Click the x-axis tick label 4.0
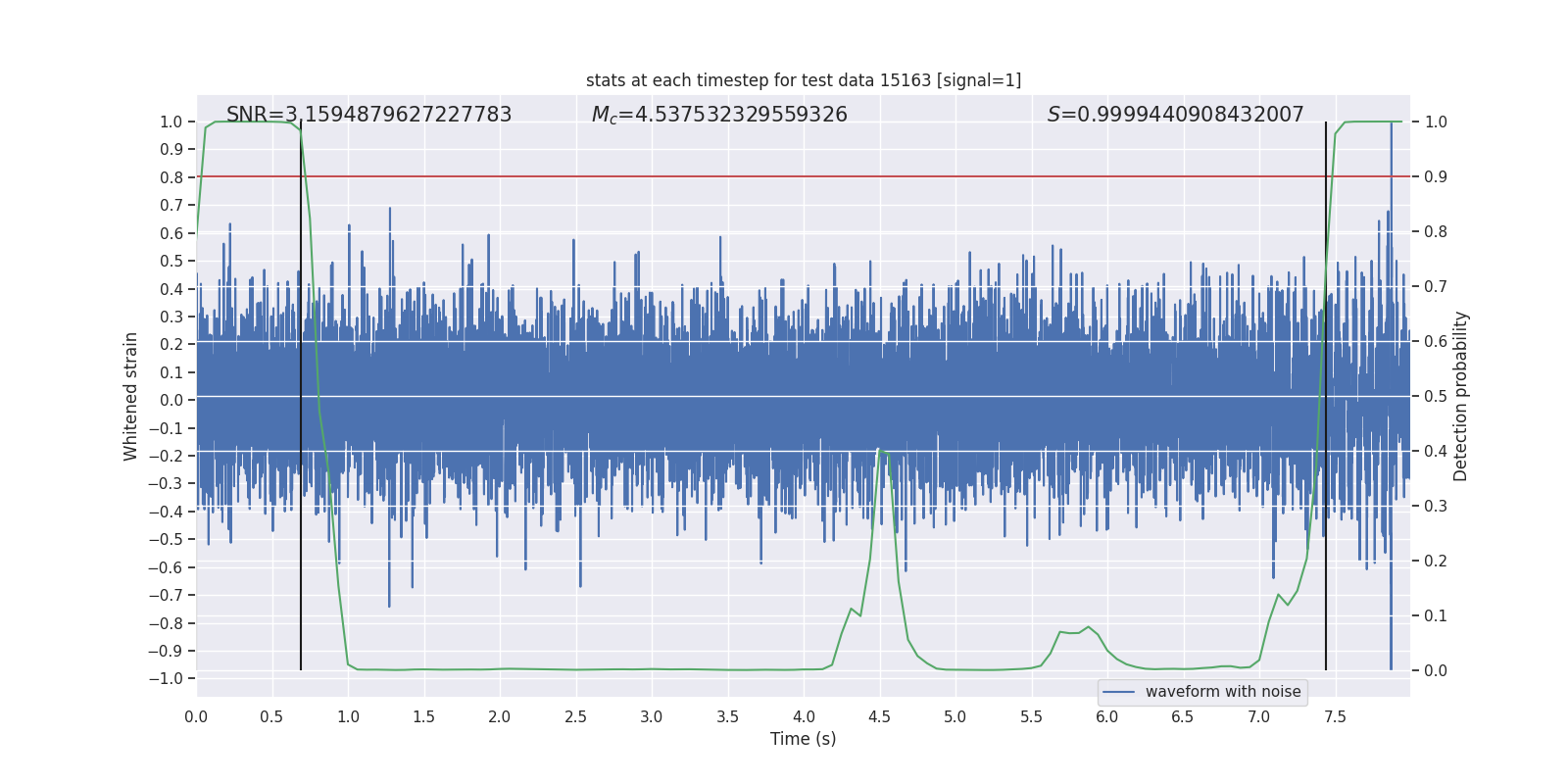1568x784 pixels. 803,717
